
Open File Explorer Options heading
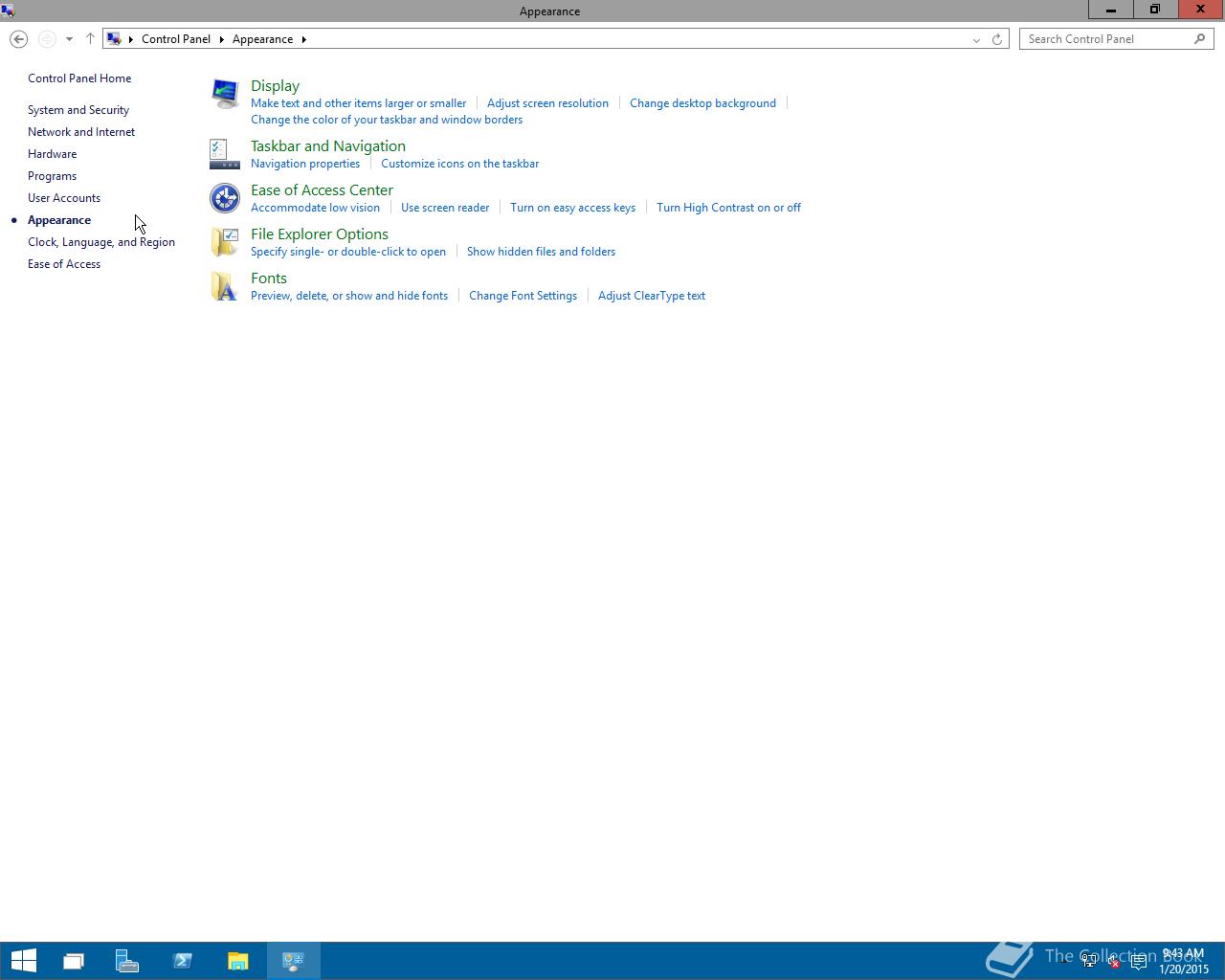[320, 234]
